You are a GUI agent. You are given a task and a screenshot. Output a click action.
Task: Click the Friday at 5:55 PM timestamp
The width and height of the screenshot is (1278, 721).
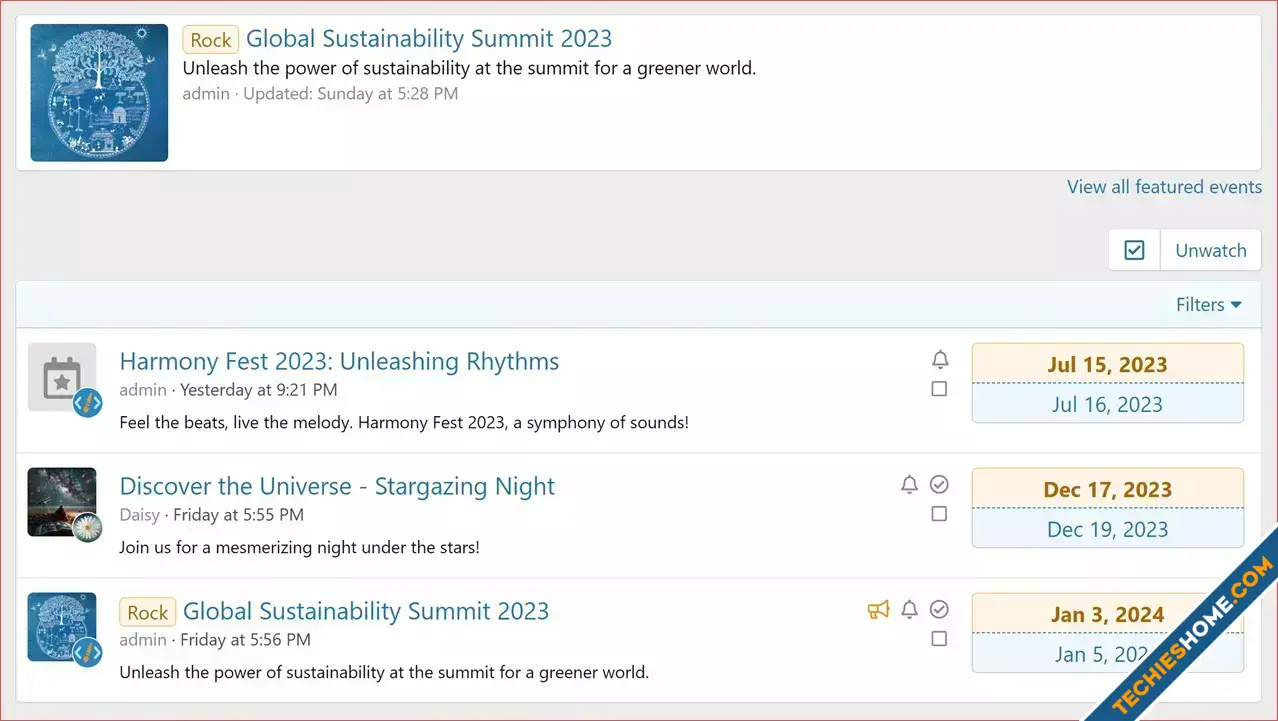[239, 515]
